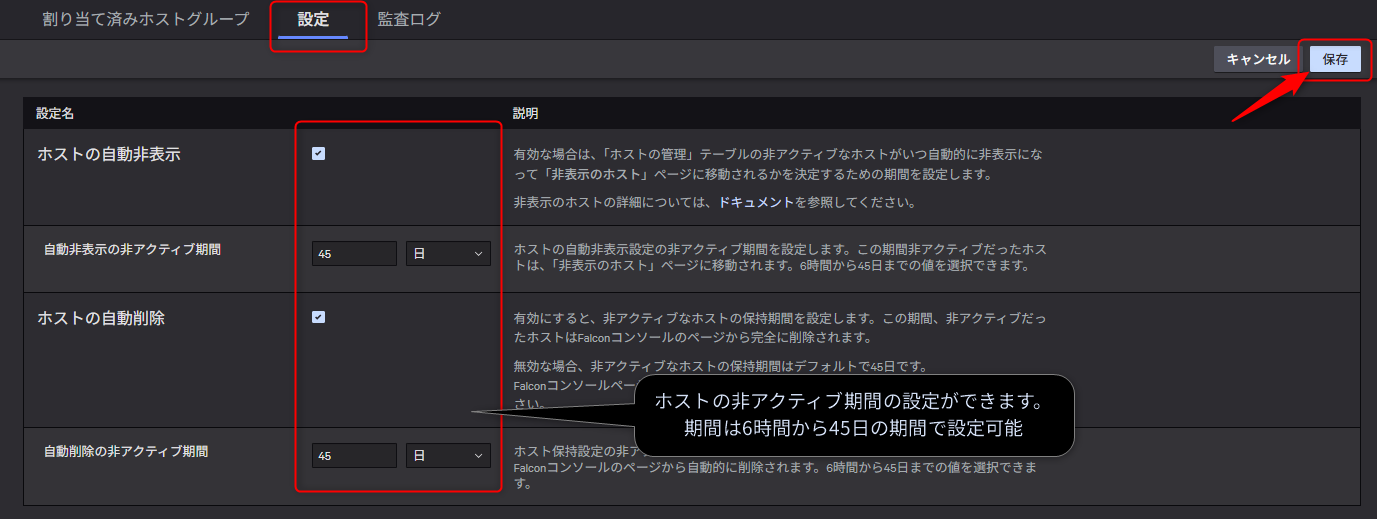Click the キャンセル button

(x=1257, y=59)
